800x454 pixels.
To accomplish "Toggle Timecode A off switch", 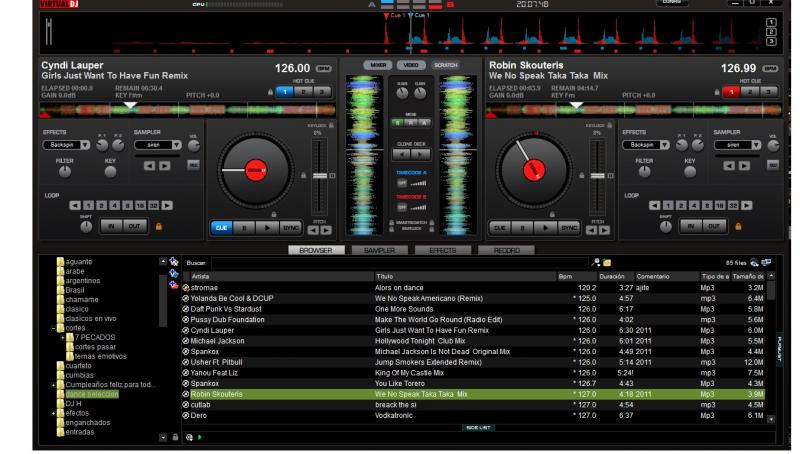I will pos(403,183).
